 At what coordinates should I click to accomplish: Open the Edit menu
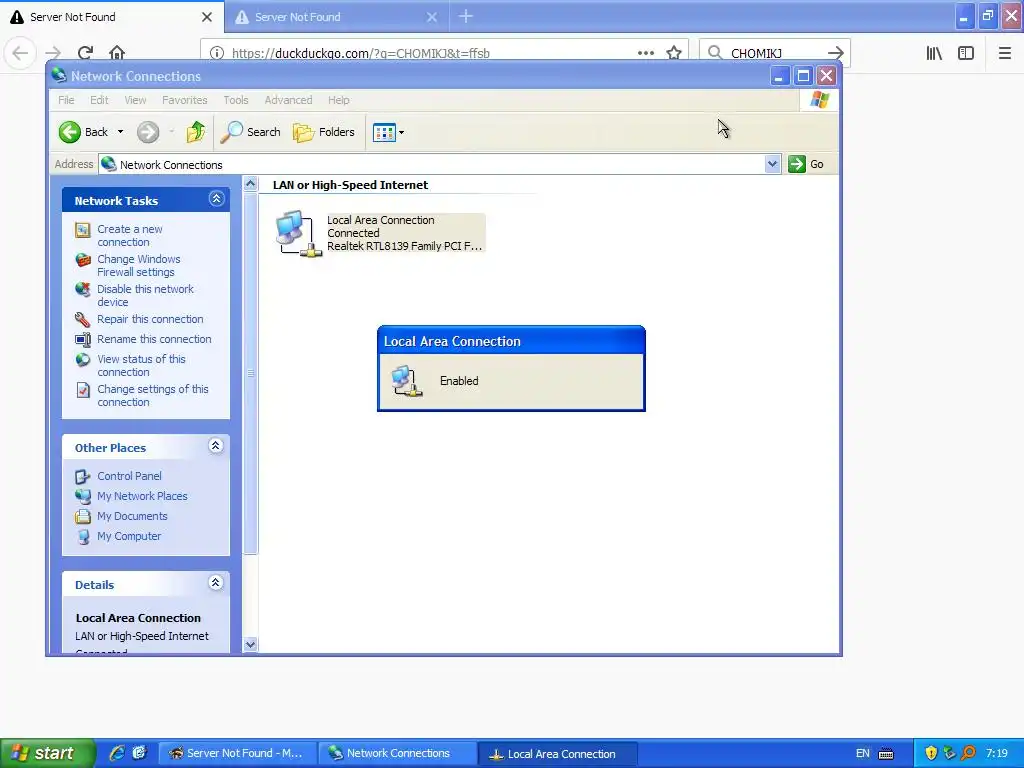pyautogui.click(x=99, y=100)
